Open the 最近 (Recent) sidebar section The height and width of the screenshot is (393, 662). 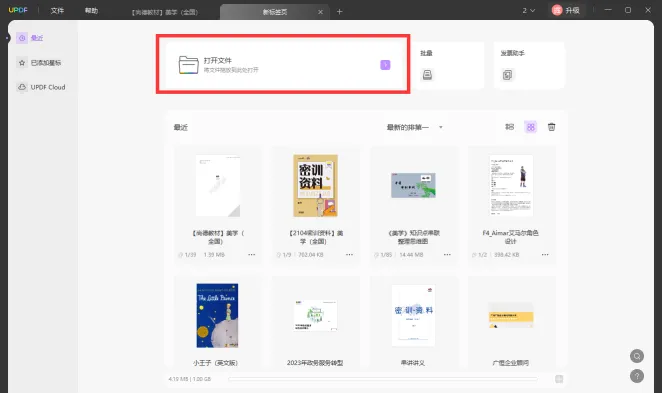pos(30,38)
